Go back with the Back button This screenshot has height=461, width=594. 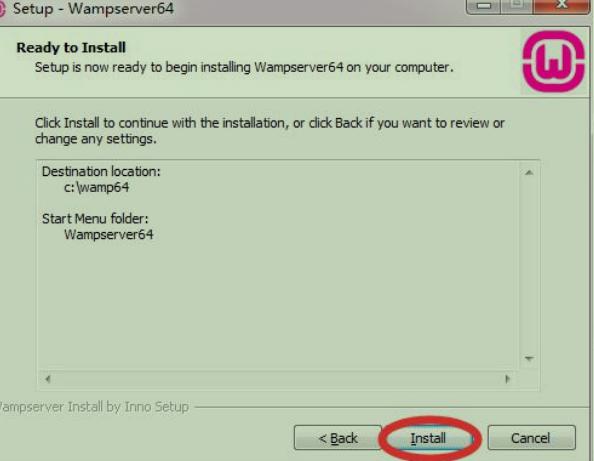pyautogui.click(x=338, y=438)
